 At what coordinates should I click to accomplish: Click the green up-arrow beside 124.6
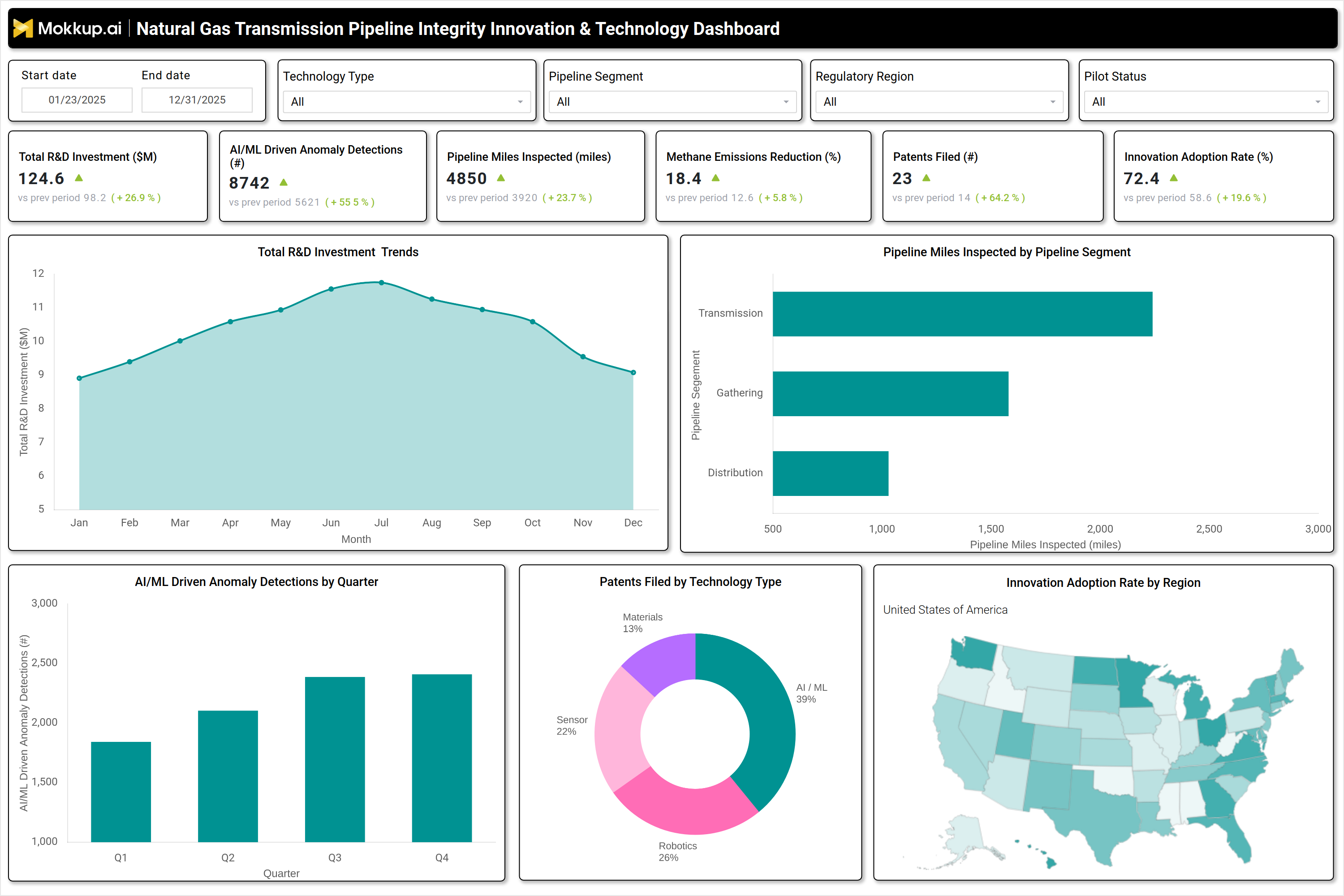(79, 178)
